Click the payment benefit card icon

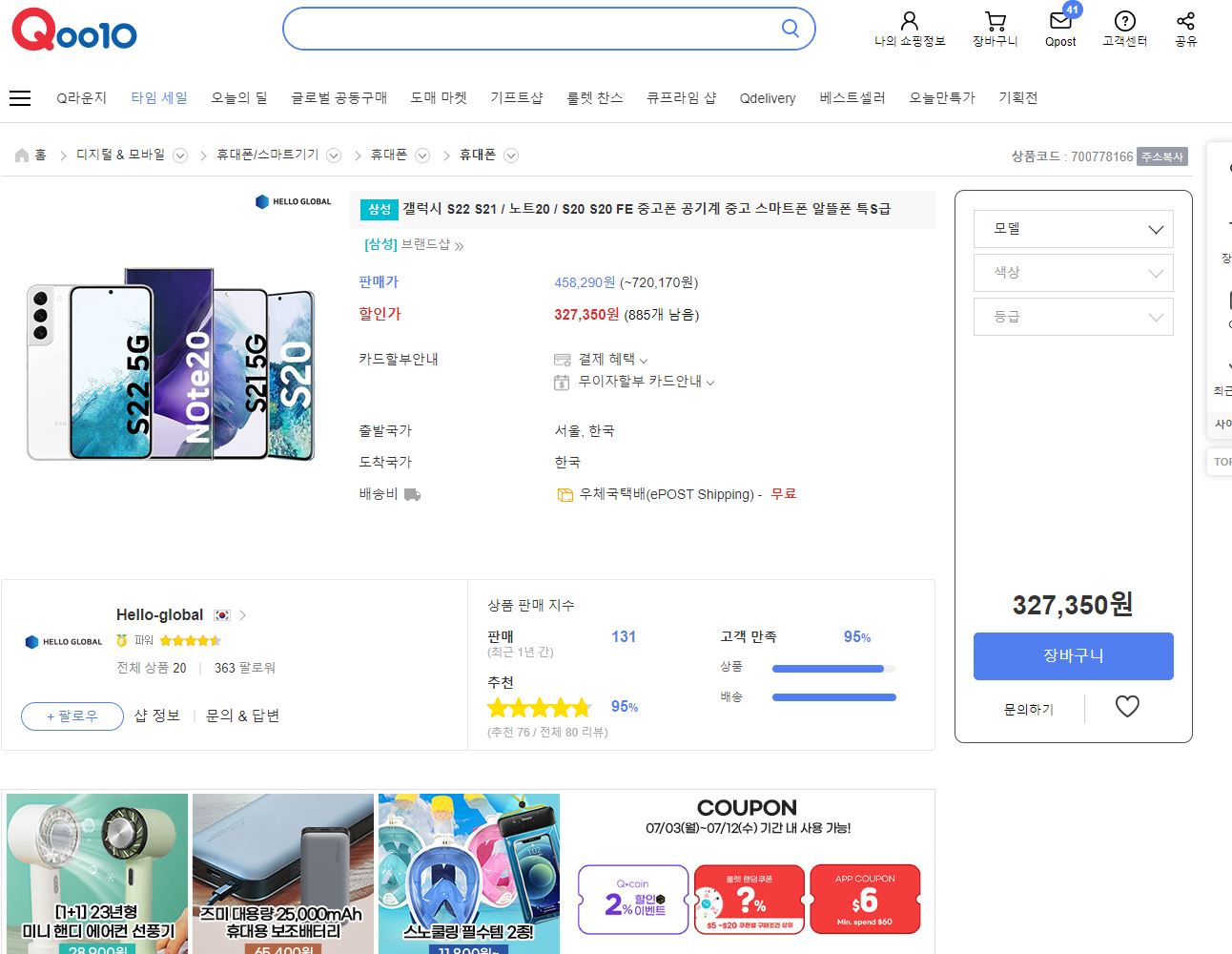[563, 360]
